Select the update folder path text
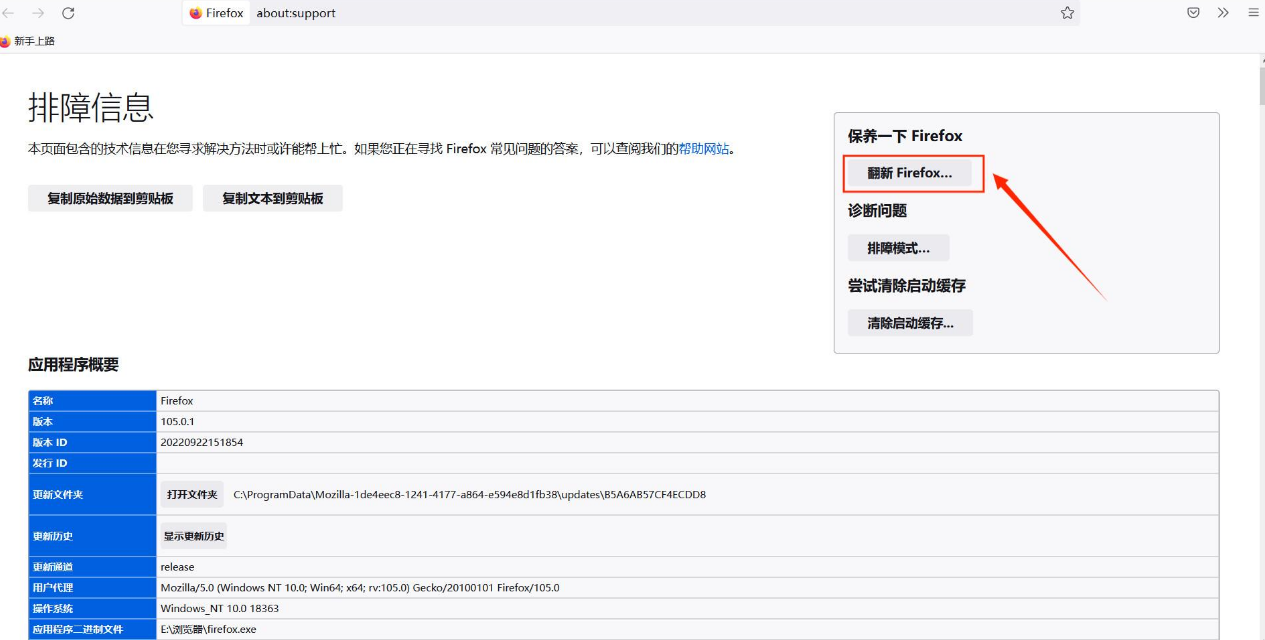 click(x=470, y=494)
